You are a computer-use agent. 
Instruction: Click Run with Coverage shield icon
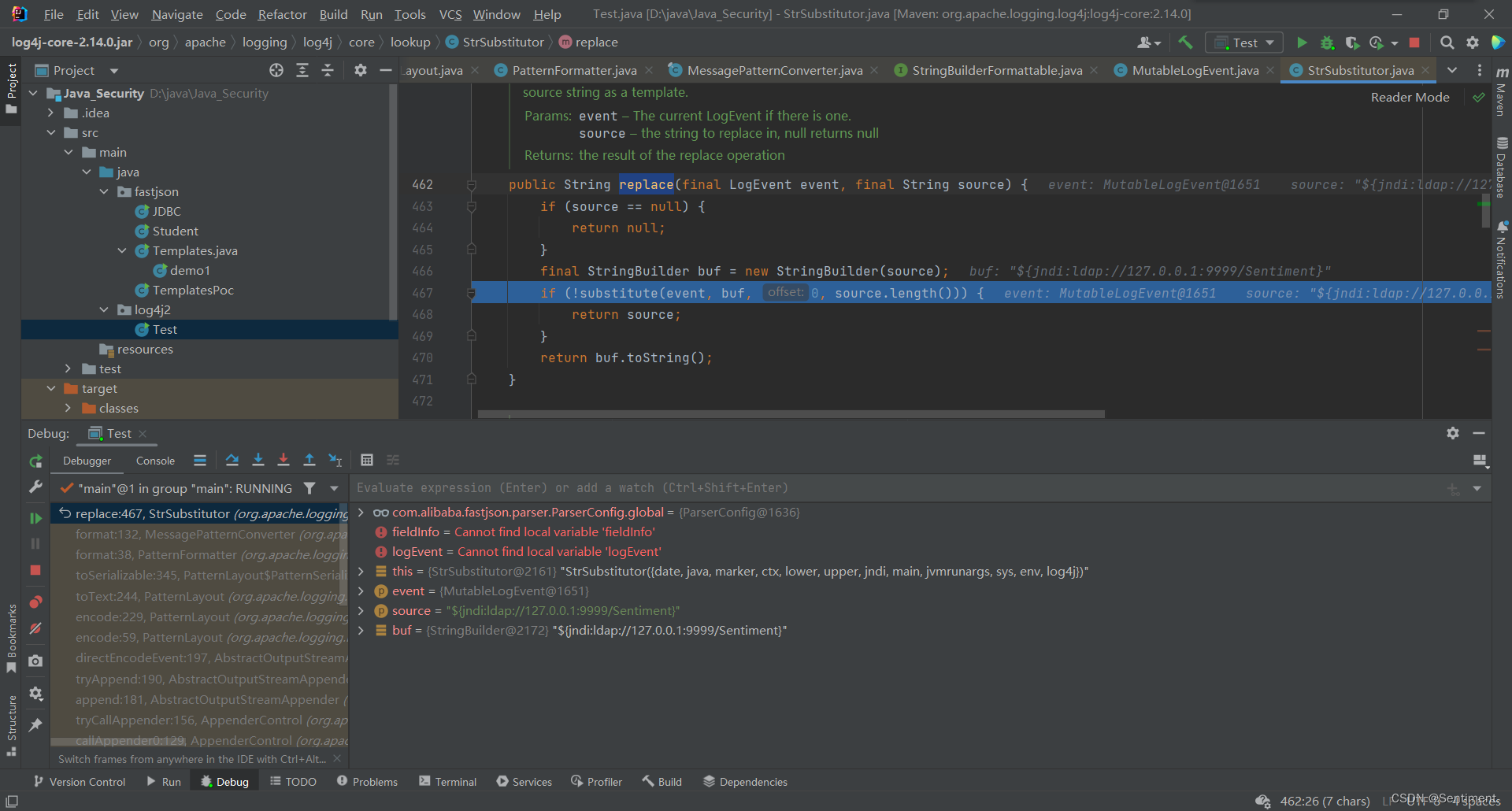pyautogui.click(x=1352, y=43)
